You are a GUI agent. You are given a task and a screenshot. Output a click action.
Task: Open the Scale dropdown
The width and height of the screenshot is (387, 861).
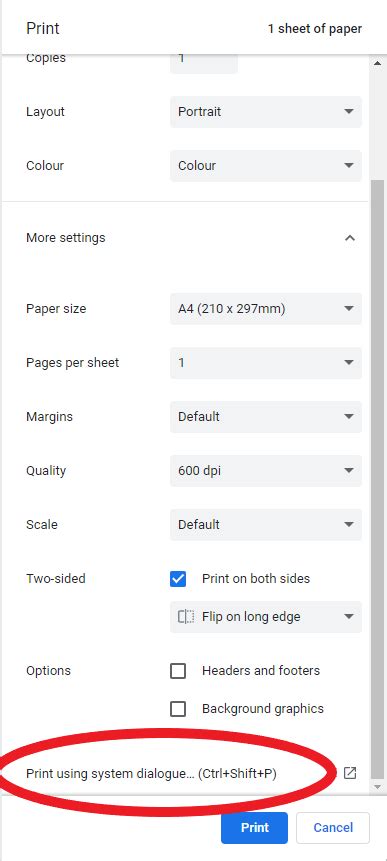tap(266, 524)
